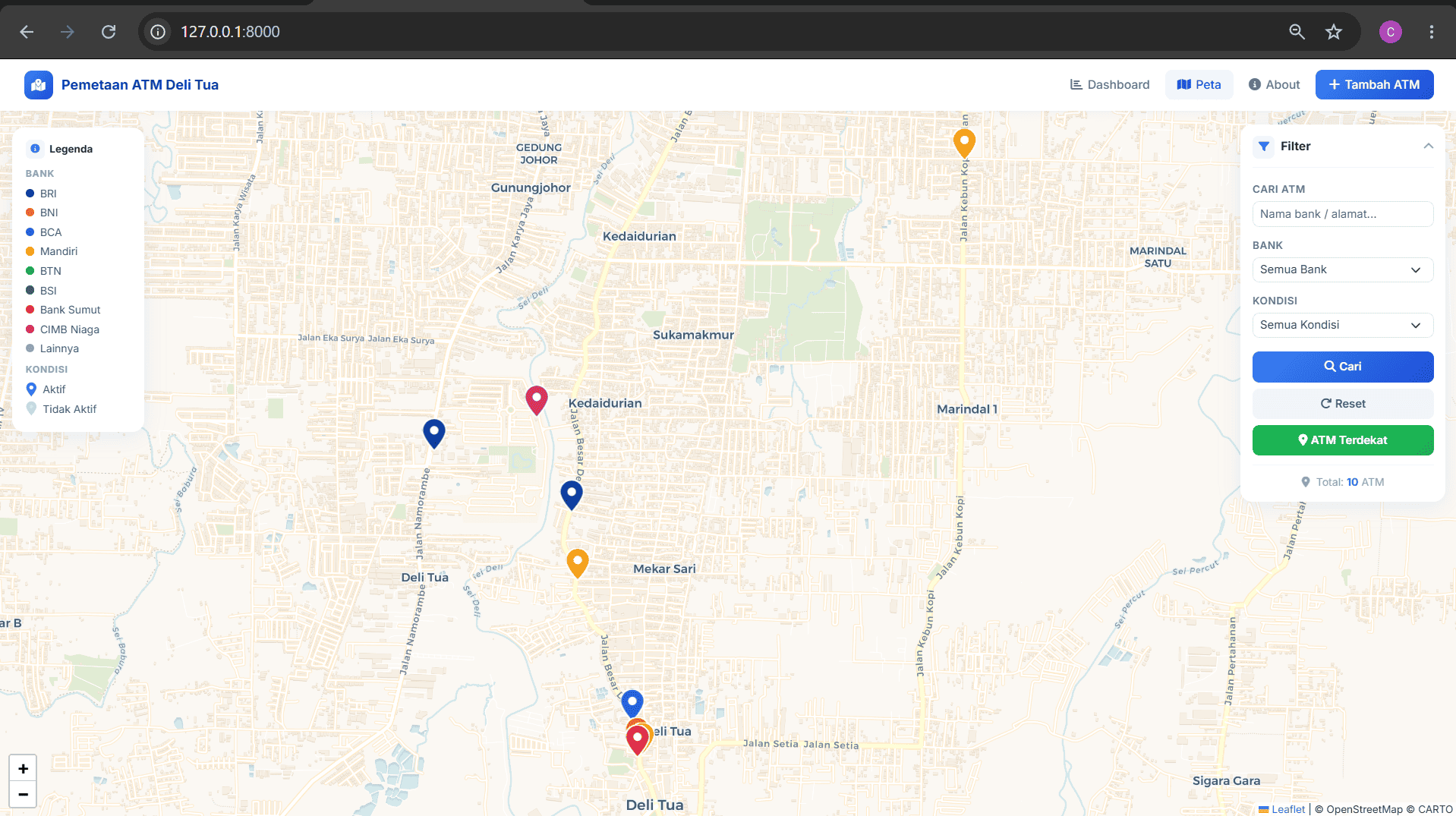Switch to the Peta nav item
This screenshot has height=816, width=1456.
1199,85
